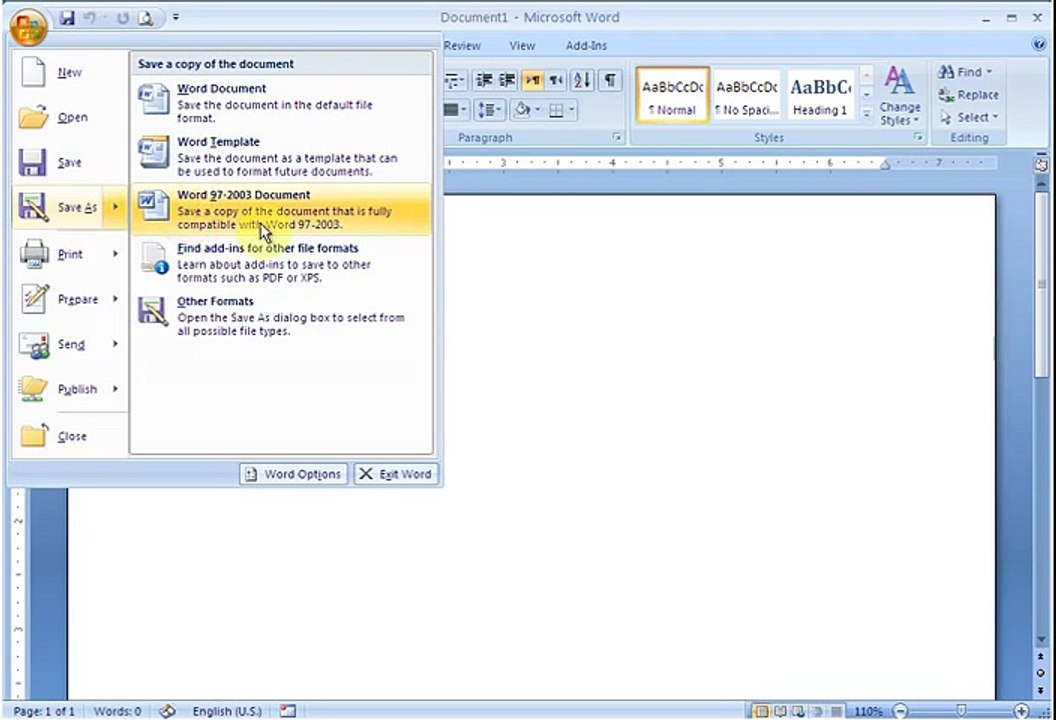The image size is (1056, 720).
Task: Open the Select dropdown in Editing
Action: click(968, 117)
